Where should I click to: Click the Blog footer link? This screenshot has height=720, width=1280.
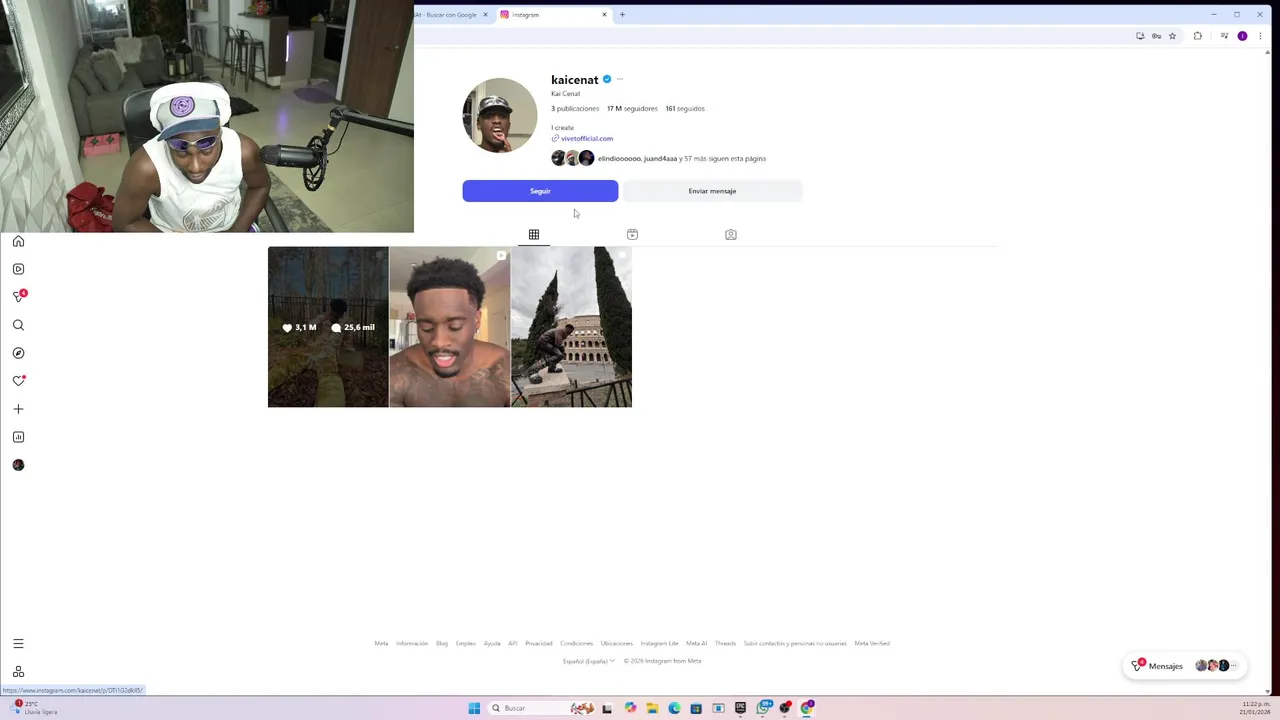442,643
